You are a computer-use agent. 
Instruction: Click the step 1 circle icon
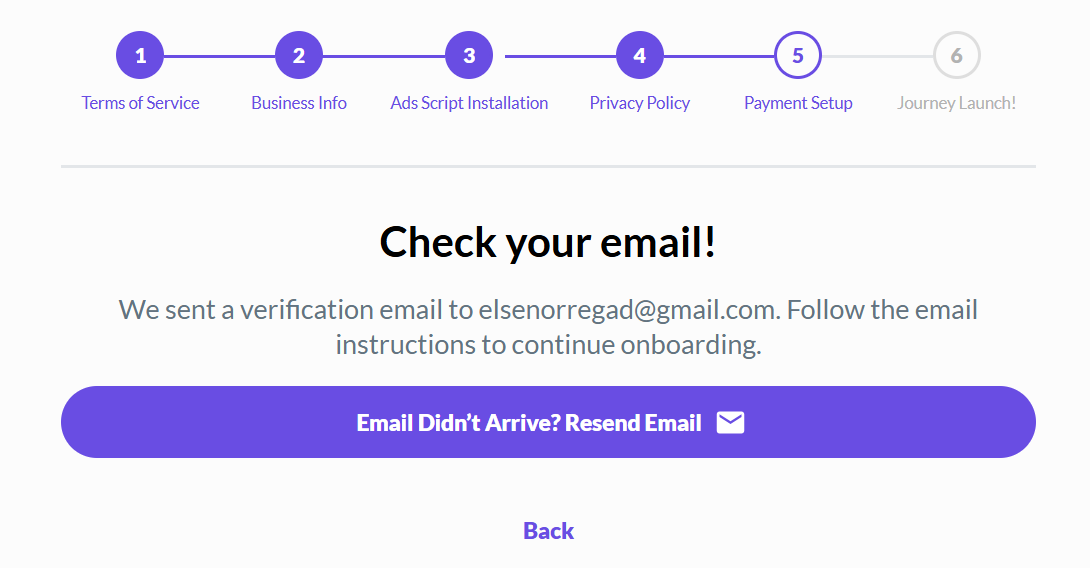tap(140, 56)
